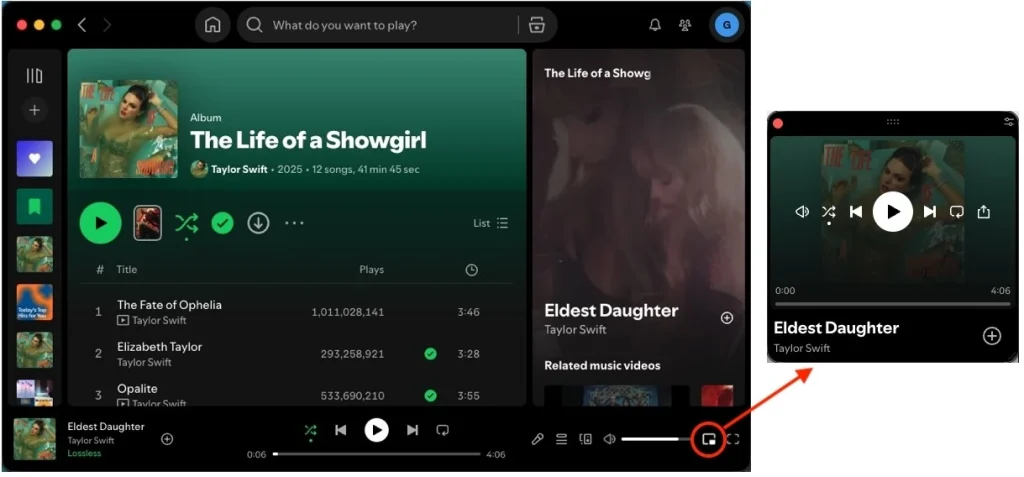Click now playing cover art in bottom bar
Viewport: 1024px width, 477px height.
[35, 439]
